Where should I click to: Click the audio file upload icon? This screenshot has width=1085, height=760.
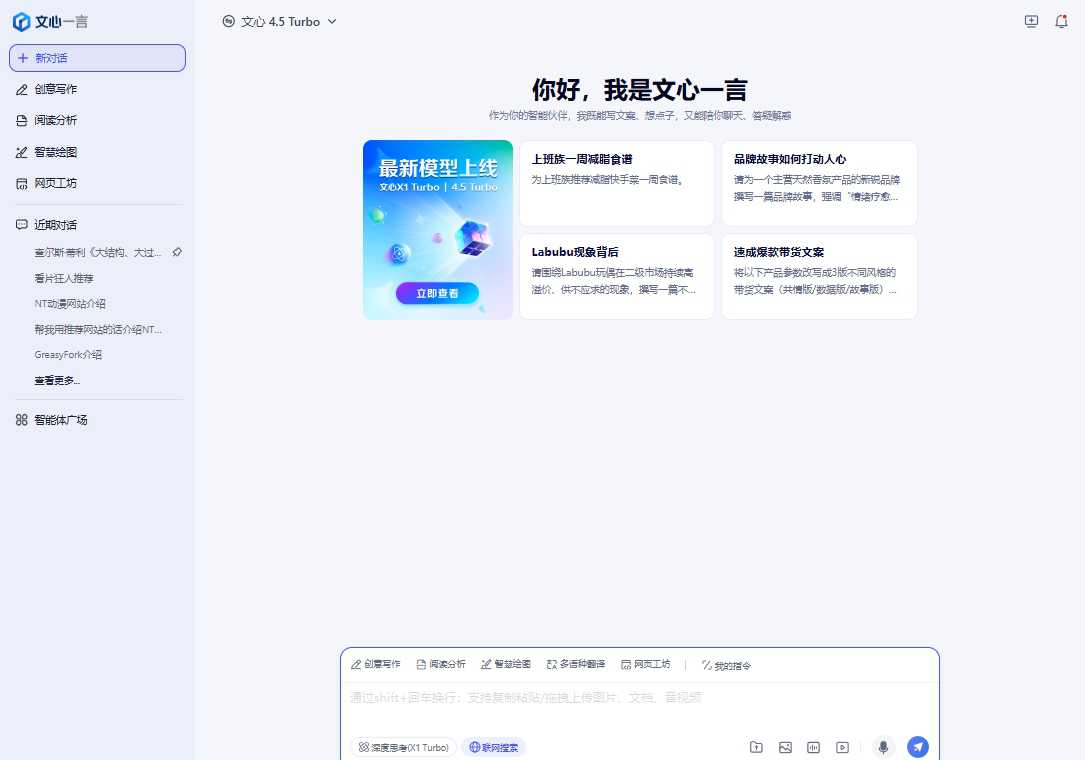(813, 747)
